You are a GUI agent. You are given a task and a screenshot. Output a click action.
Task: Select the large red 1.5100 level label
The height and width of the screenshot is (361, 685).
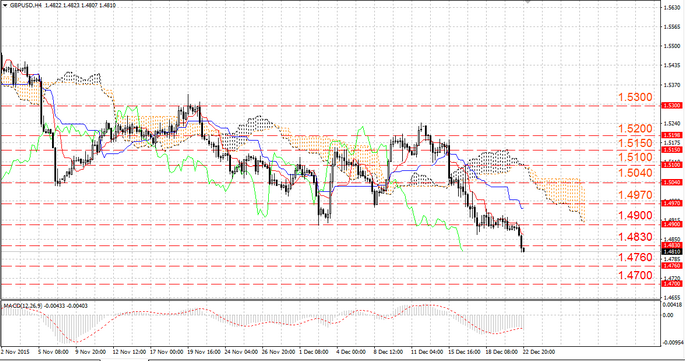click(x=635, y=157)
